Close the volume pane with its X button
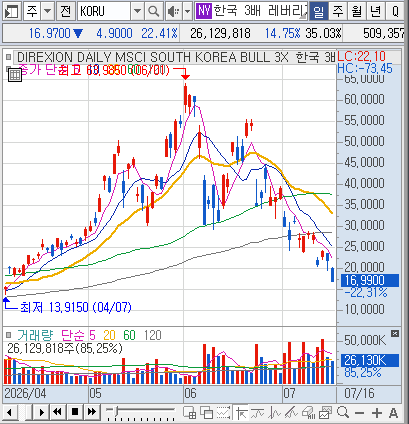This screenshot has width=409, height=424. tap(395, 333)
